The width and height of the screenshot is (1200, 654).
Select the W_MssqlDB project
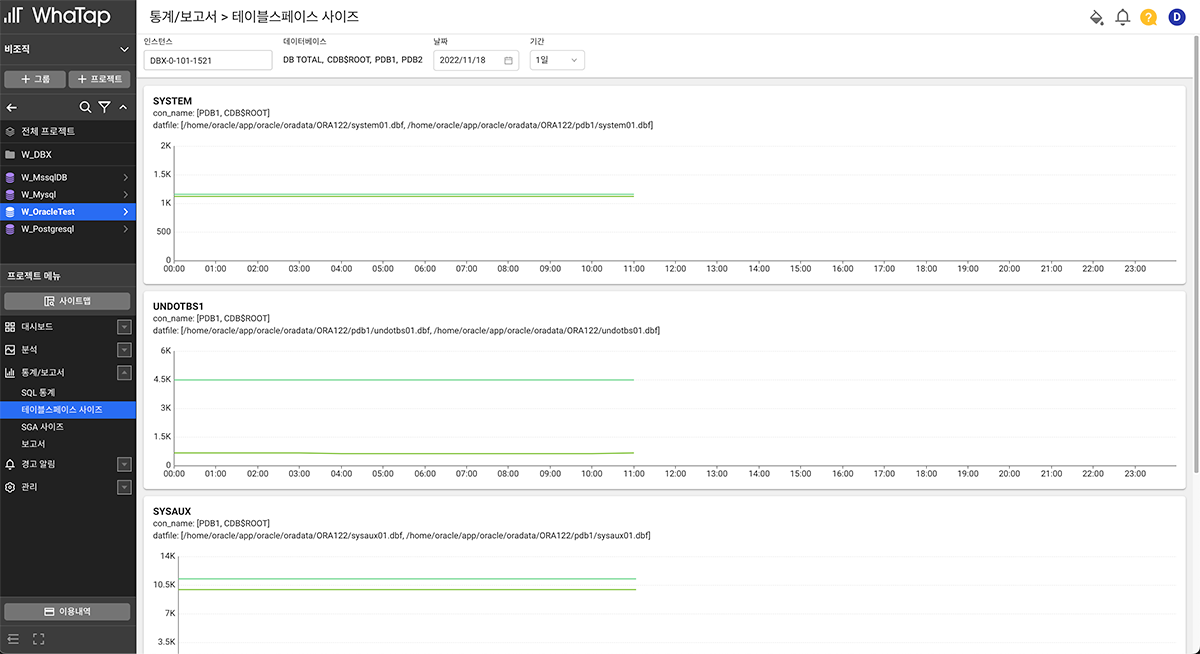67,177
